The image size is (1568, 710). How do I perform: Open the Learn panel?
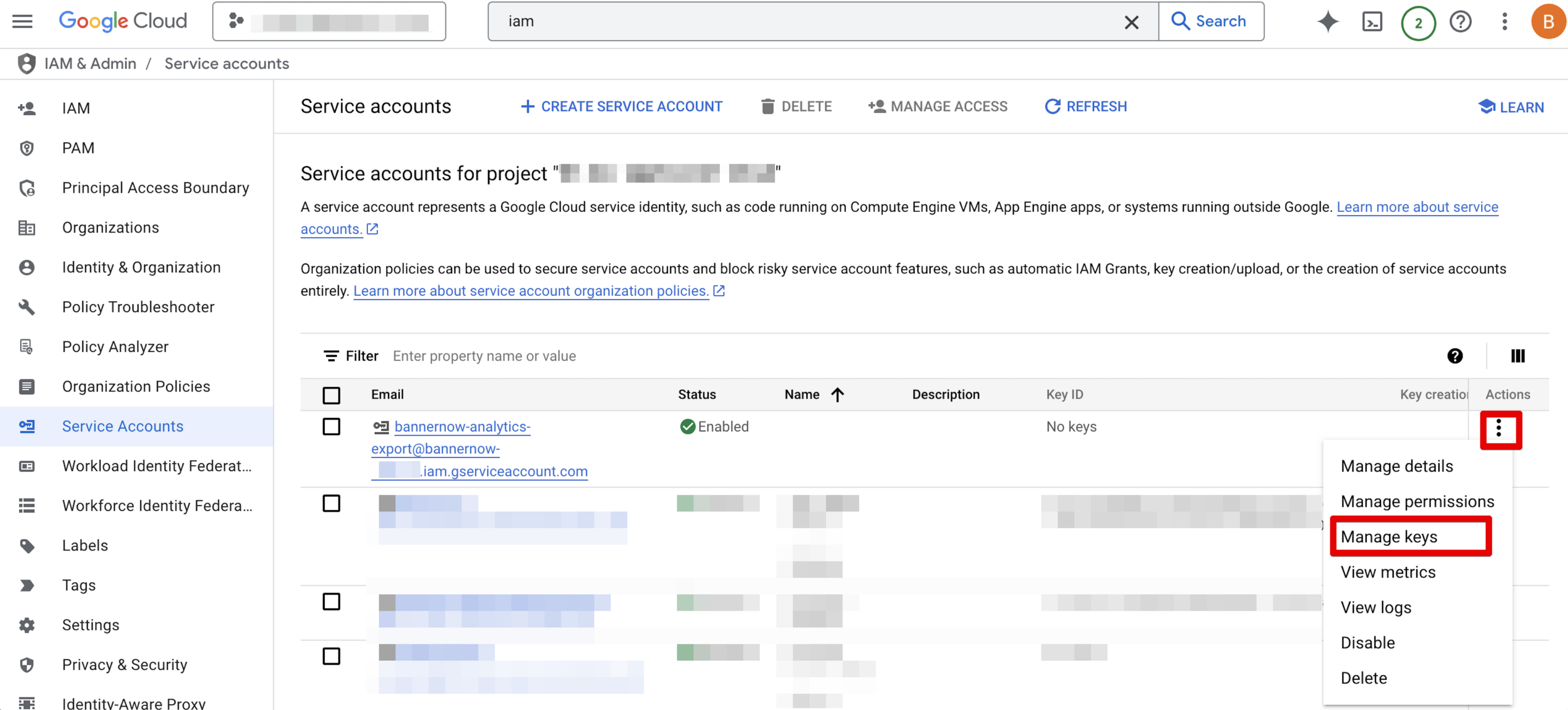coord(1511,107)
